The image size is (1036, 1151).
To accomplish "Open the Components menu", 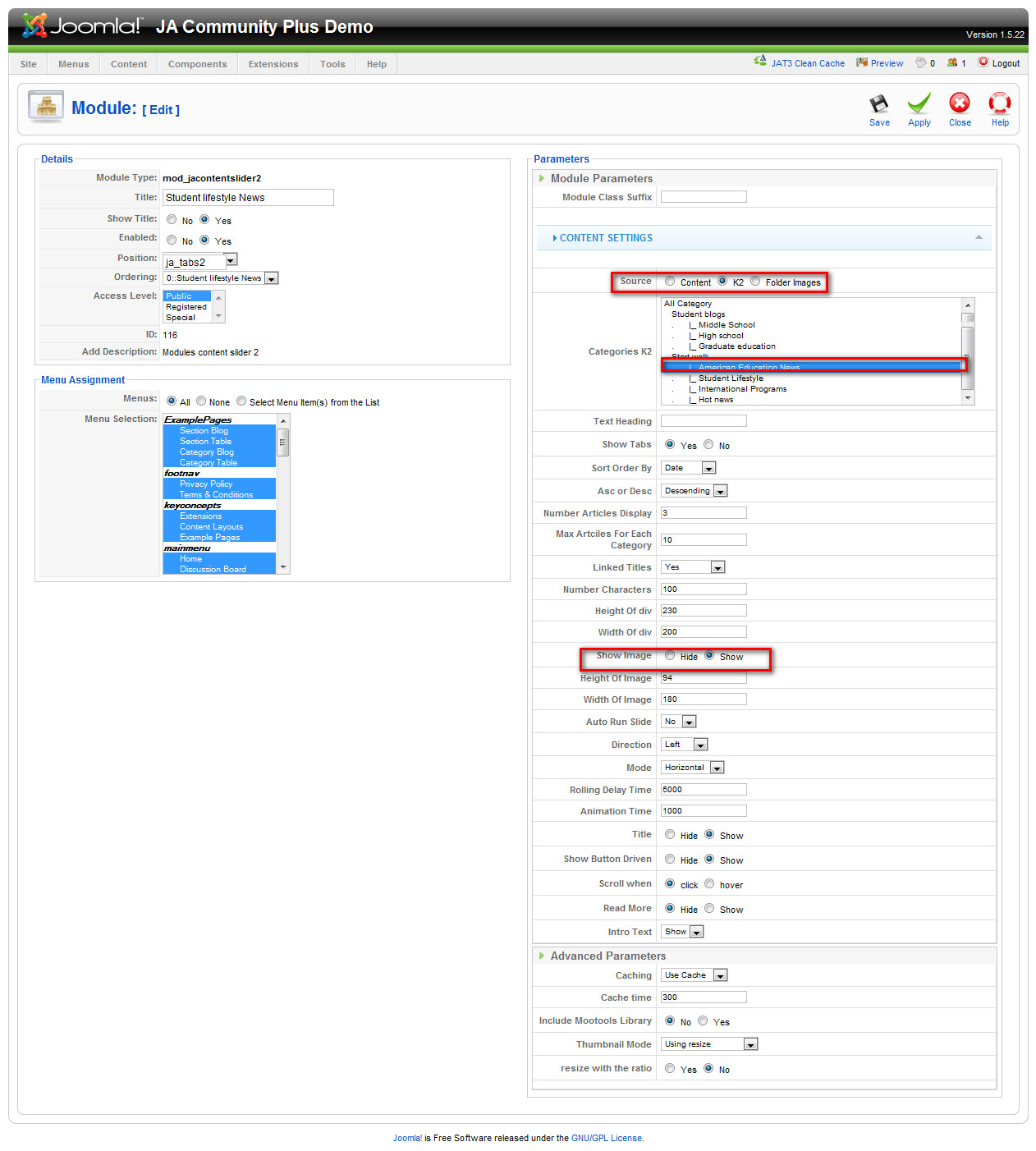I will pyautogui.click(x=197, y=64).
